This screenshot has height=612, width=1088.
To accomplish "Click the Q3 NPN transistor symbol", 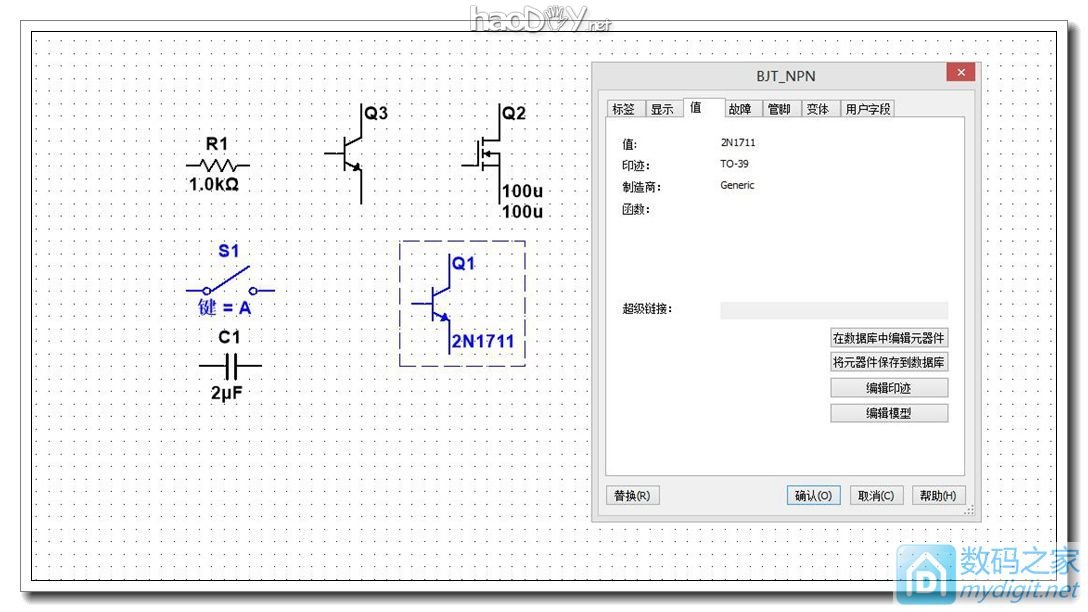I will [x=349, y=154].
